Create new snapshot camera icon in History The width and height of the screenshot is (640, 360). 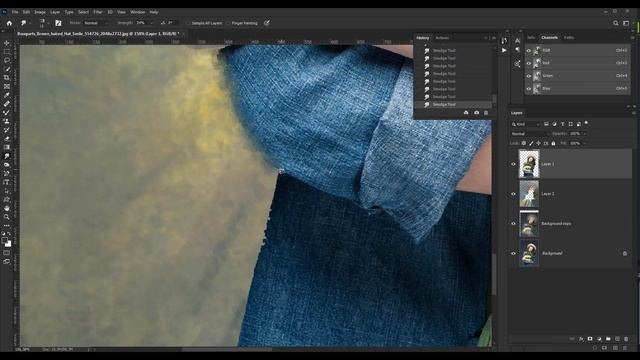tap(476, 113)
